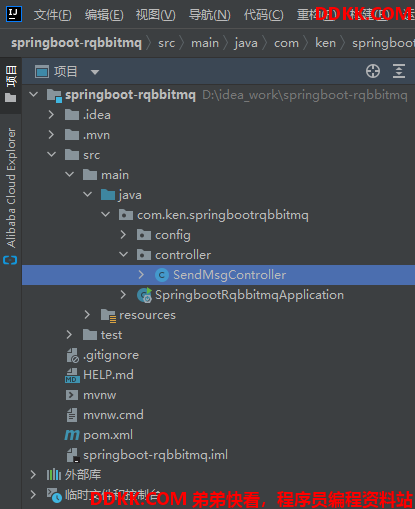Click the Maven pom.xml file icon
Viewport: 415px width, 509px height.
point(72,435)
